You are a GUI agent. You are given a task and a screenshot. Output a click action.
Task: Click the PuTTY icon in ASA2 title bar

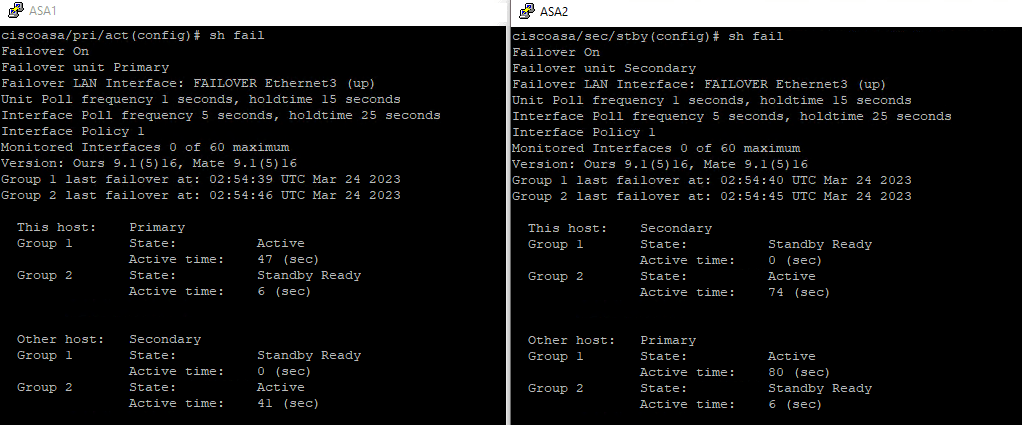[524, 11]
